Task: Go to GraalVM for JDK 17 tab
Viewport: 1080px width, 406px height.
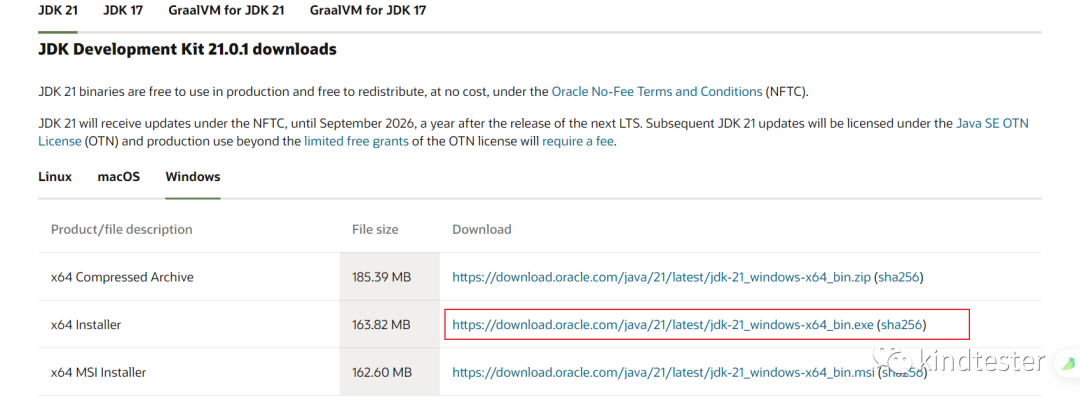Action: pos(368,10)
